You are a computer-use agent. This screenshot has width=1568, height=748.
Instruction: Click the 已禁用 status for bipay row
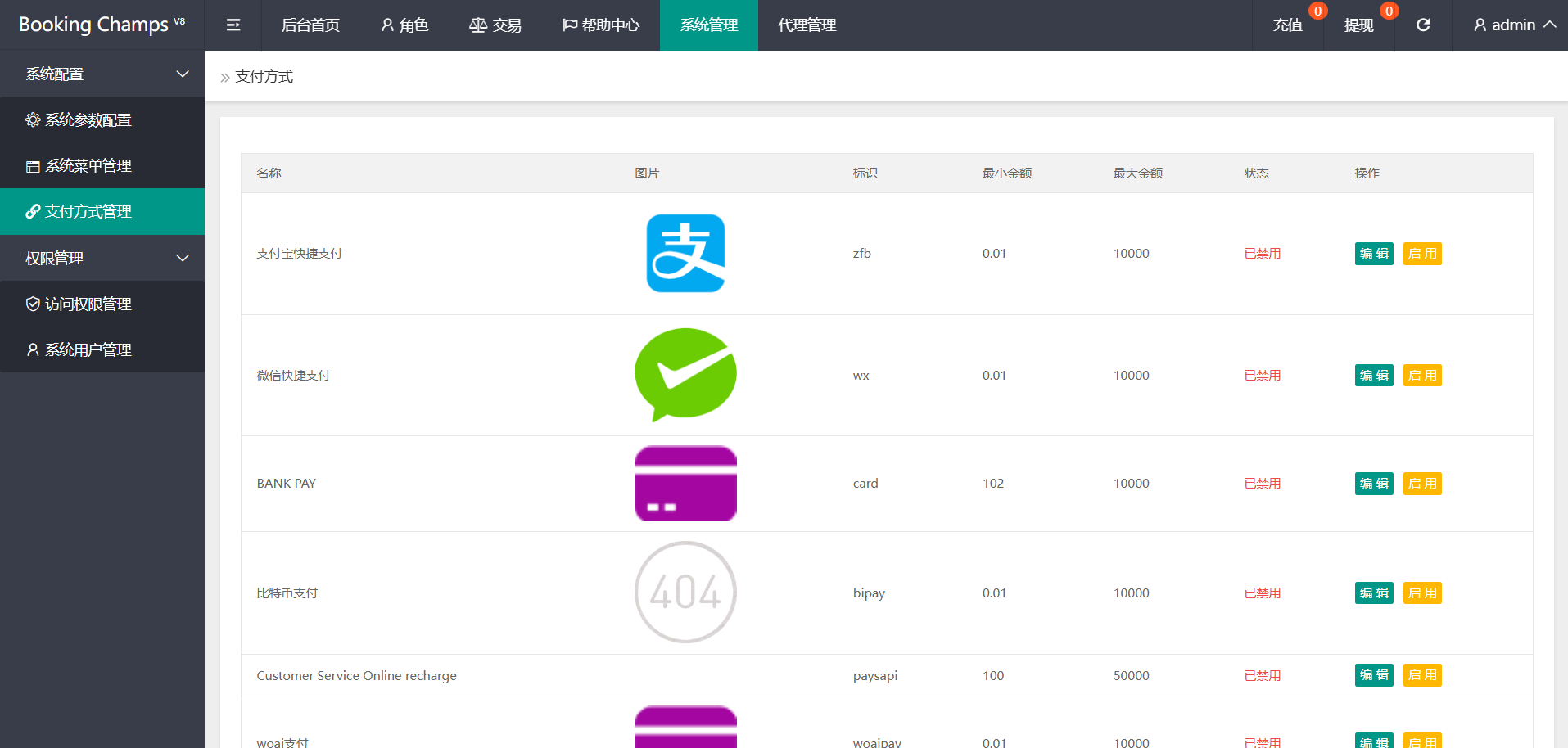click(x=1263, y=593)
